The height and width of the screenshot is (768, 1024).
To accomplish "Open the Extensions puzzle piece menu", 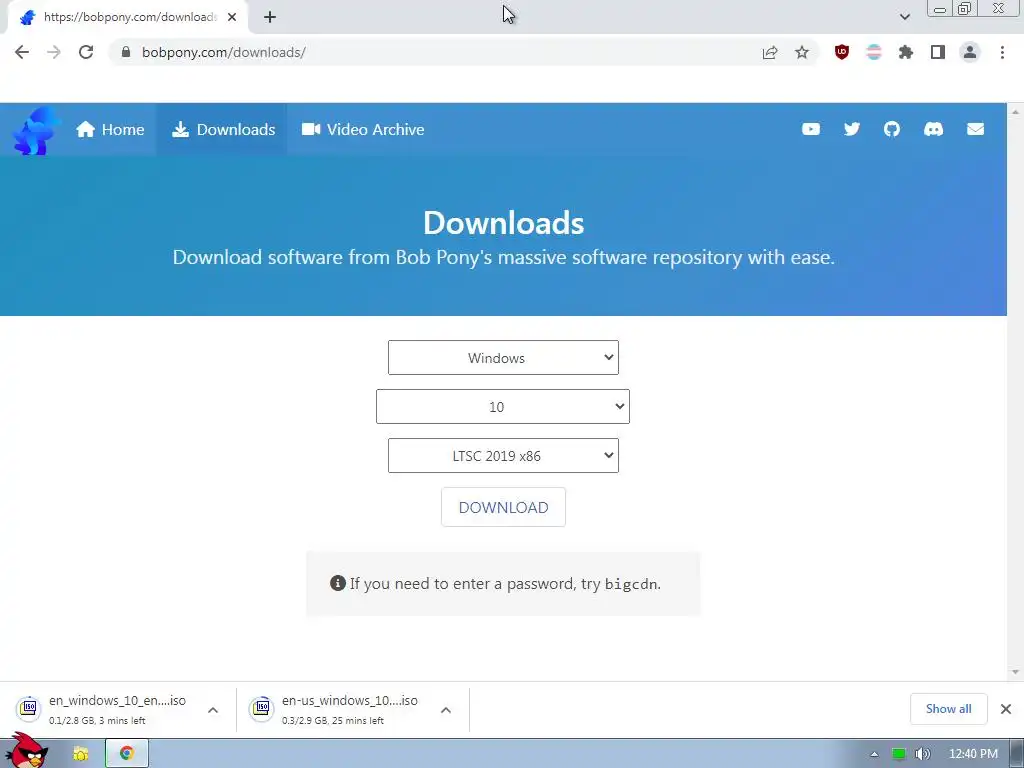I will (906, 52).
